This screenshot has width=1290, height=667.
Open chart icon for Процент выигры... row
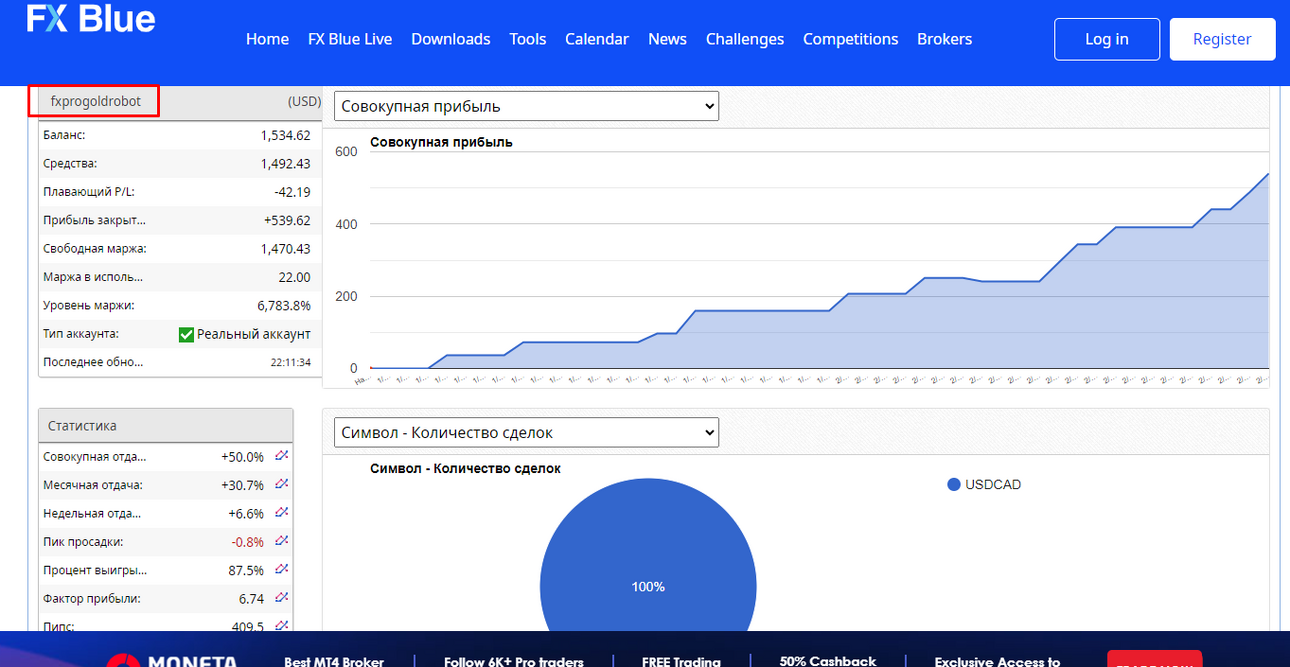[282, 570]
